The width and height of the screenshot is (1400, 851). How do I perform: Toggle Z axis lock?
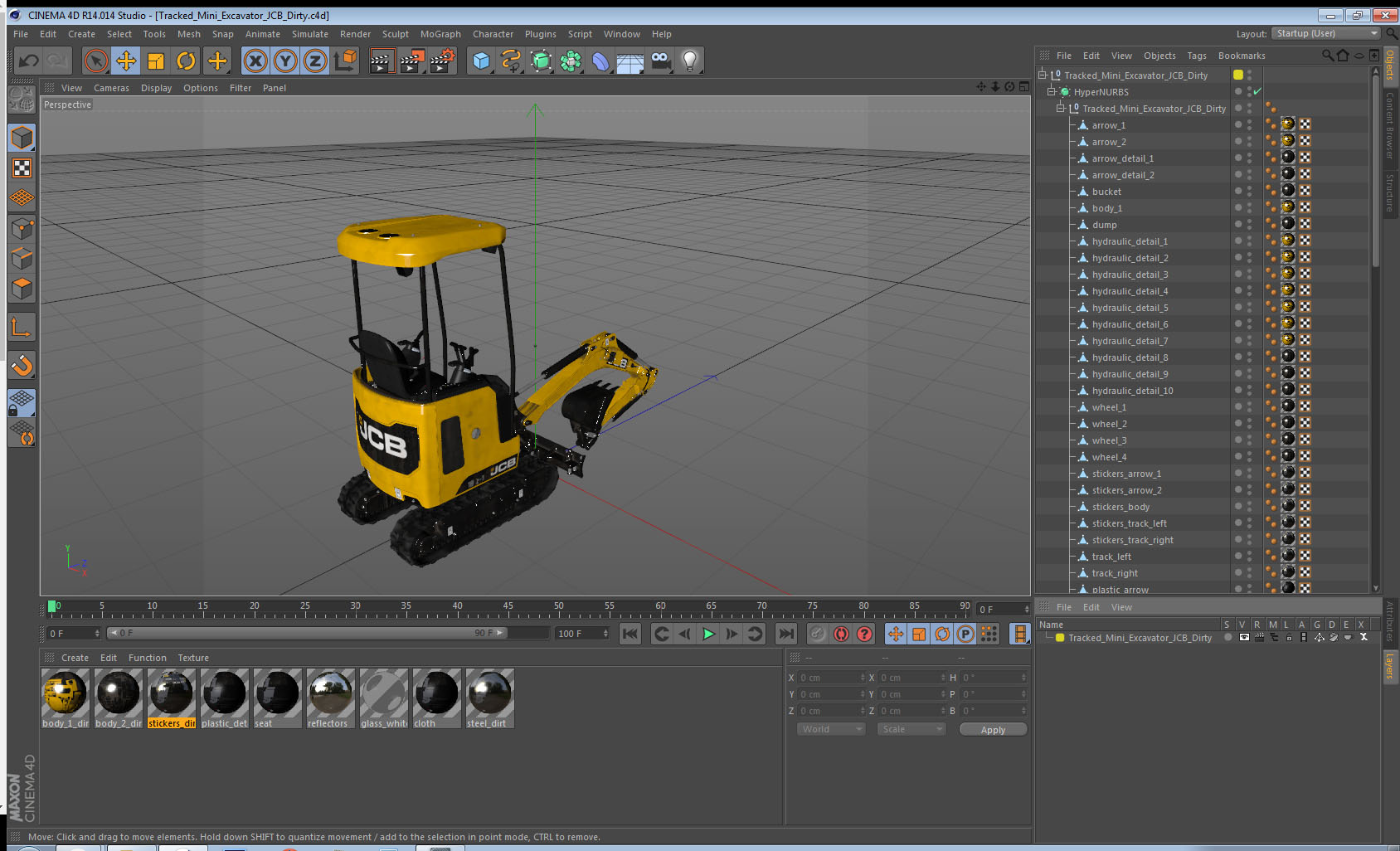click(315, 61)
